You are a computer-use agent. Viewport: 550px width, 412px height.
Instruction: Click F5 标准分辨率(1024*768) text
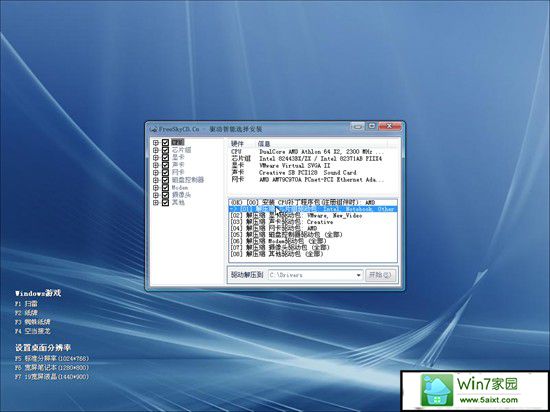coord(52,359)
